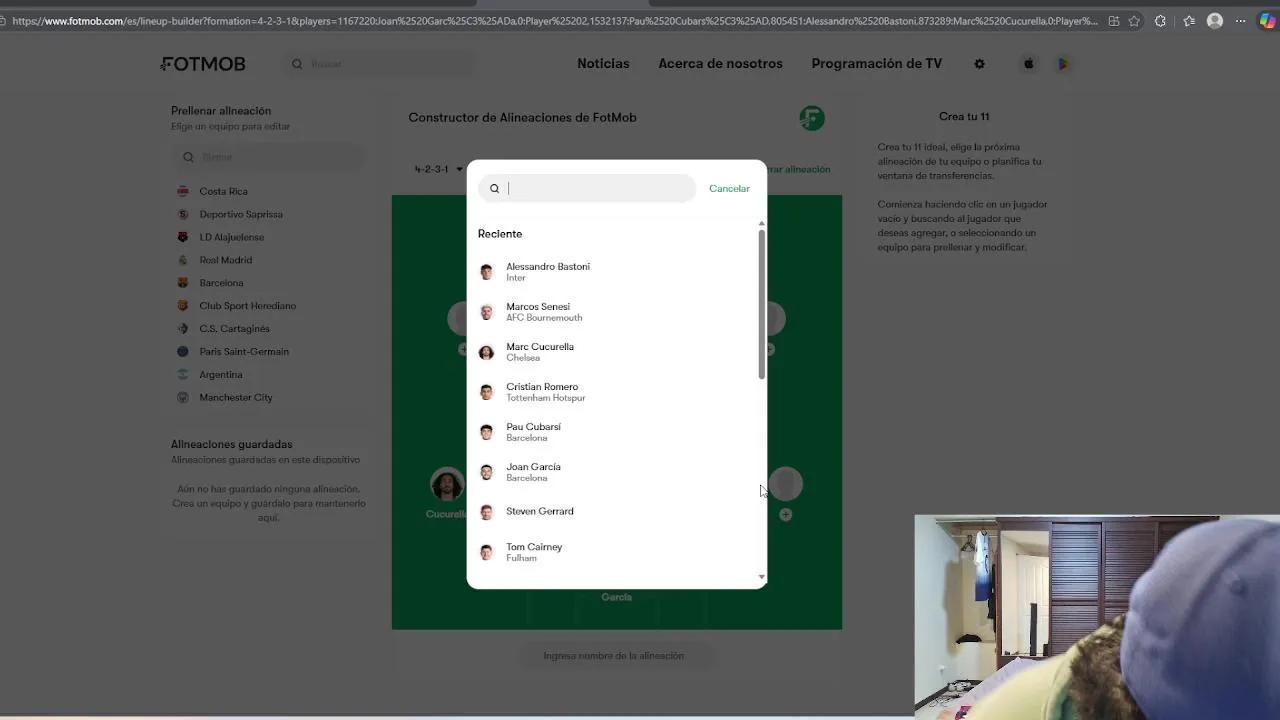This screenshot has height=720, width=1280.
Task: Open Noticias in the top navigation
Action: point(603,64)
